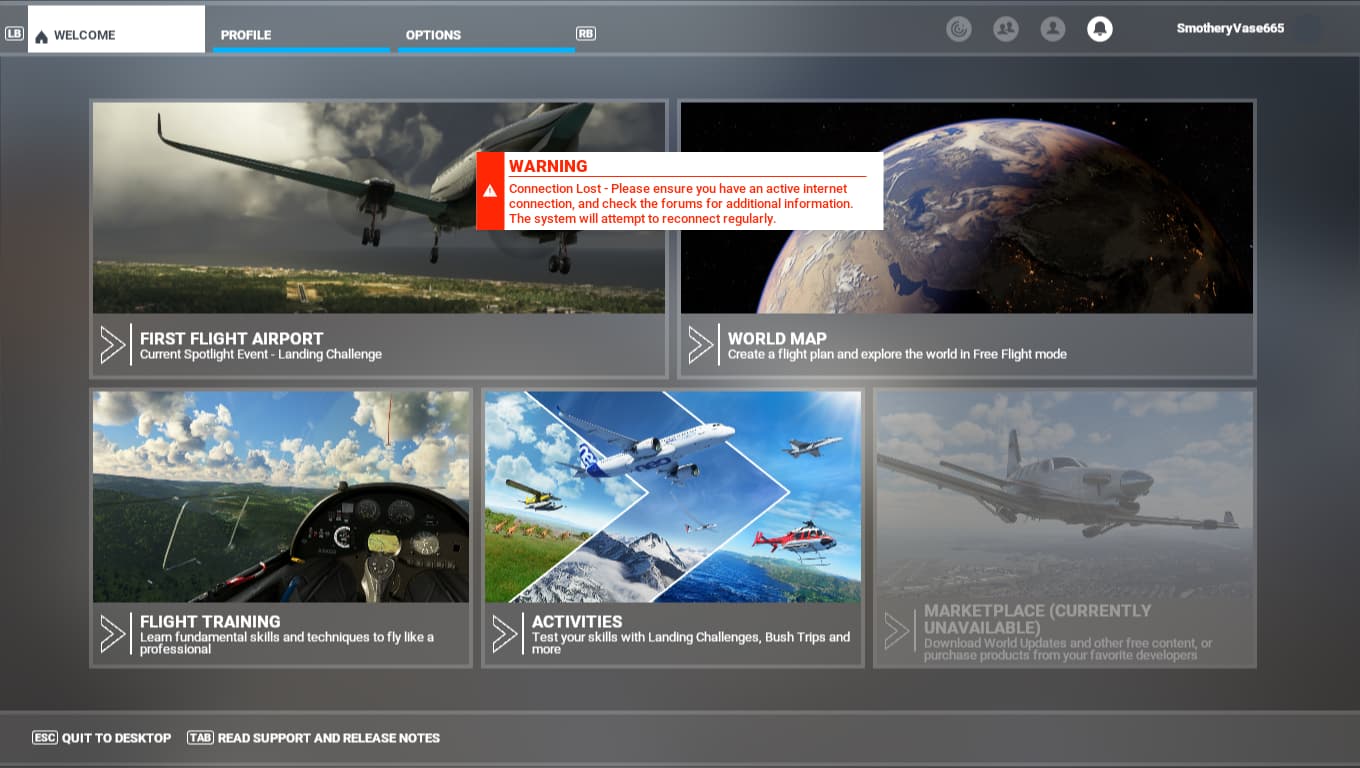Click the spiral update icon in top bar
Image resolution: width=1360 pixels, height=768 pixels.
[x=959, y=29]
